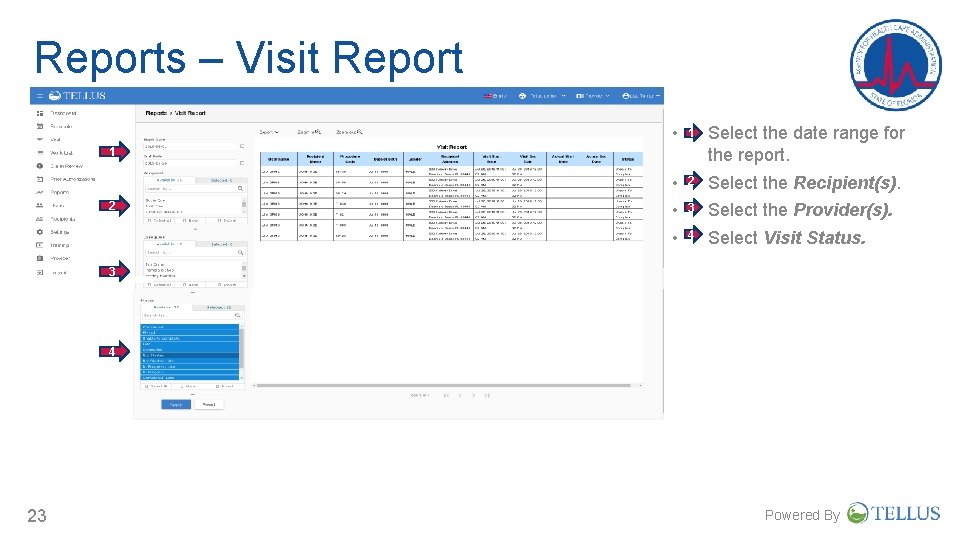Check None under Status list

(x=189, y=387)
